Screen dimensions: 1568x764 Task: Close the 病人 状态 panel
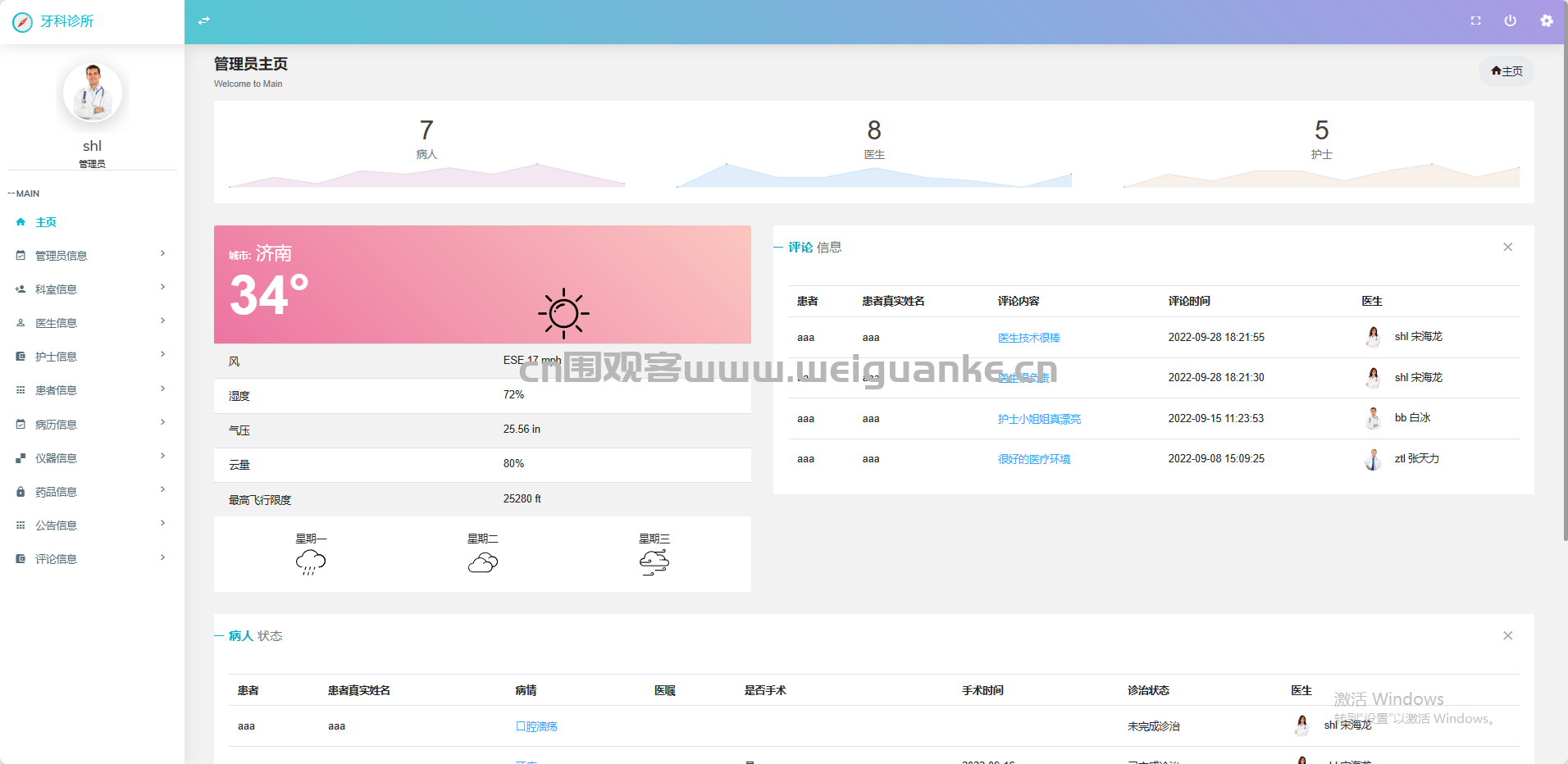click(x=1507, y=635)
